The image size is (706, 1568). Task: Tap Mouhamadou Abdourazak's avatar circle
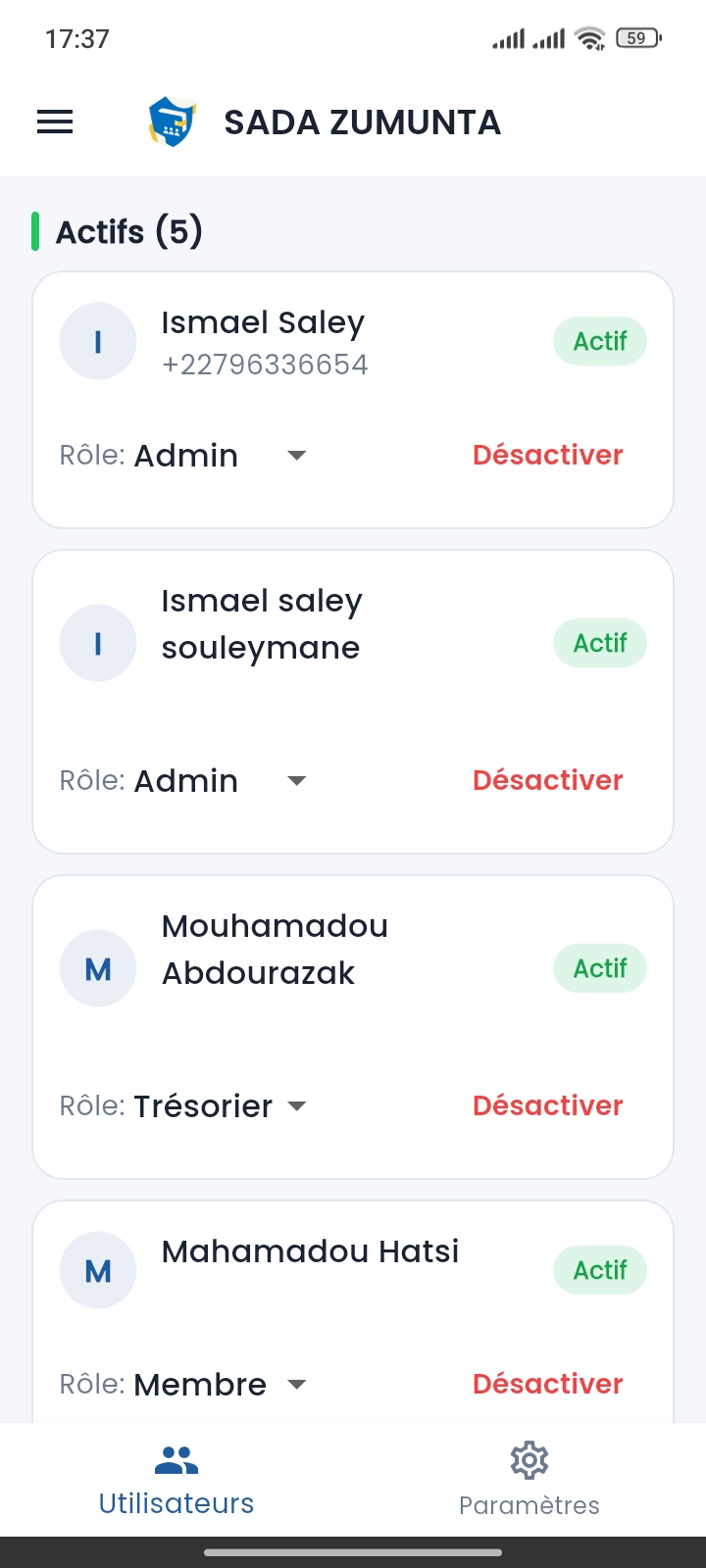point(98,969)
